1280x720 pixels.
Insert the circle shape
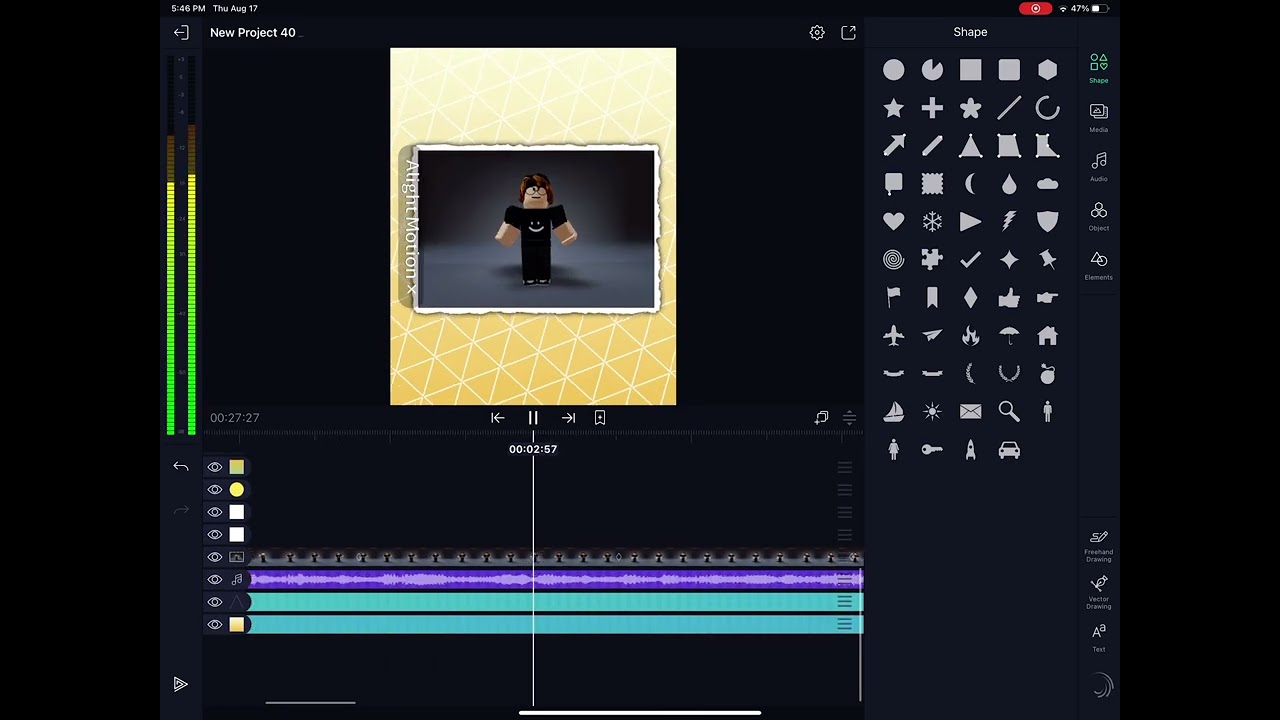coord(893,70)
